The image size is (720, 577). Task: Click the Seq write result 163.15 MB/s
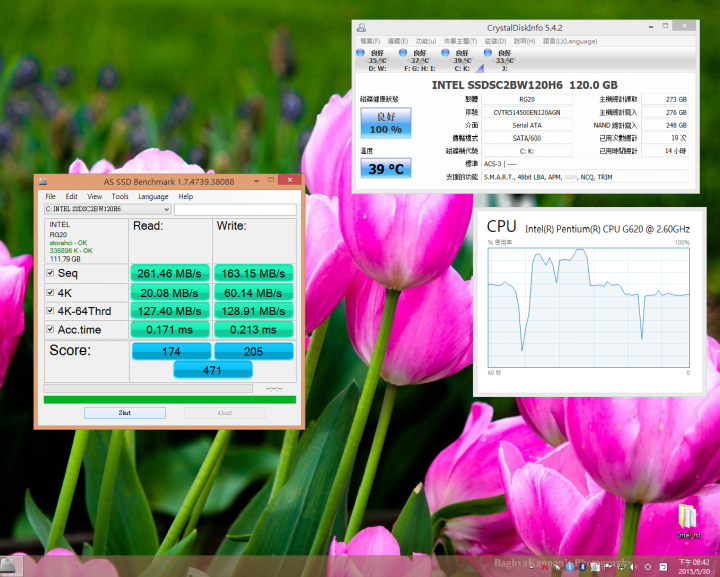point(253,273)
